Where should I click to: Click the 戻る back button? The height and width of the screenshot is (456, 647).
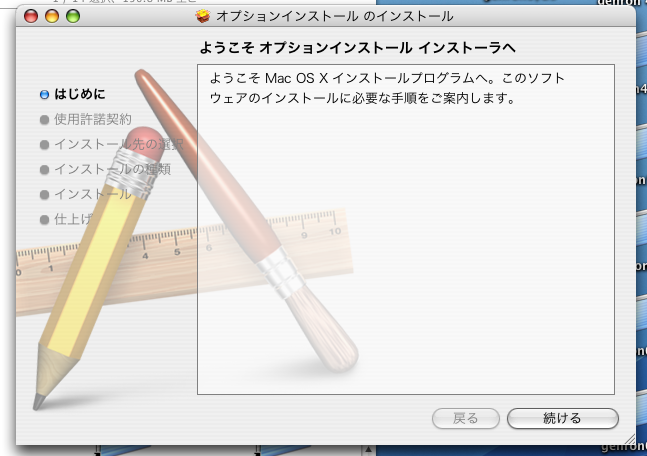tap(465, 418)
